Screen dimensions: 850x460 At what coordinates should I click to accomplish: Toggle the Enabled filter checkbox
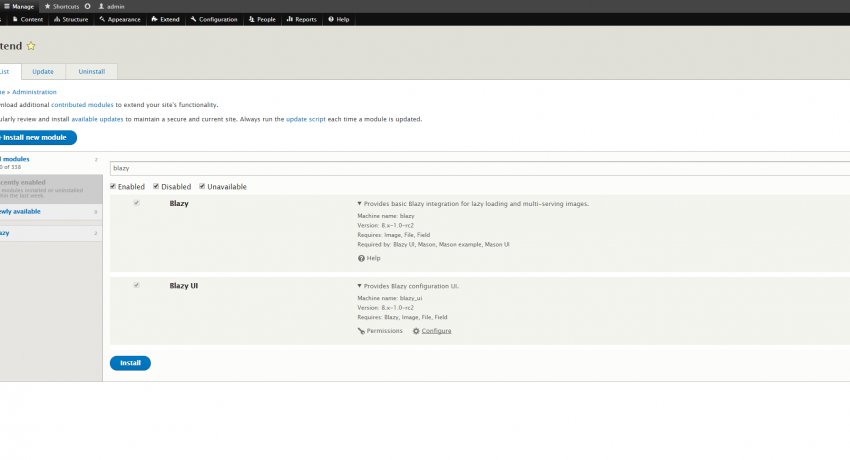113,186
